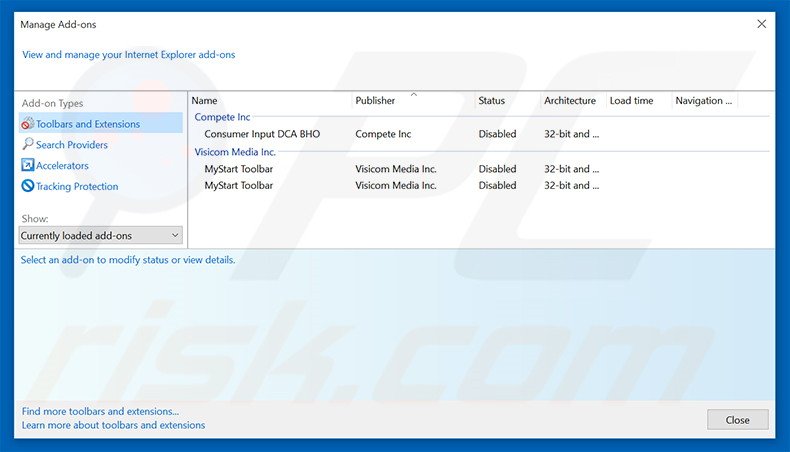Click Select an add-on to modify status text
Viewport: 790px width, 452px height.
(128, 260)
